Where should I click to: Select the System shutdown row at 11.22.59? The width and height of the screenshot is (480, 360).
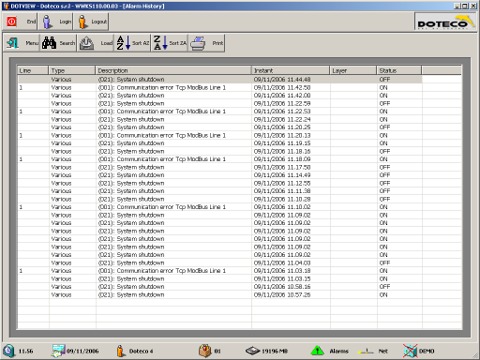(x=220, y=103)
